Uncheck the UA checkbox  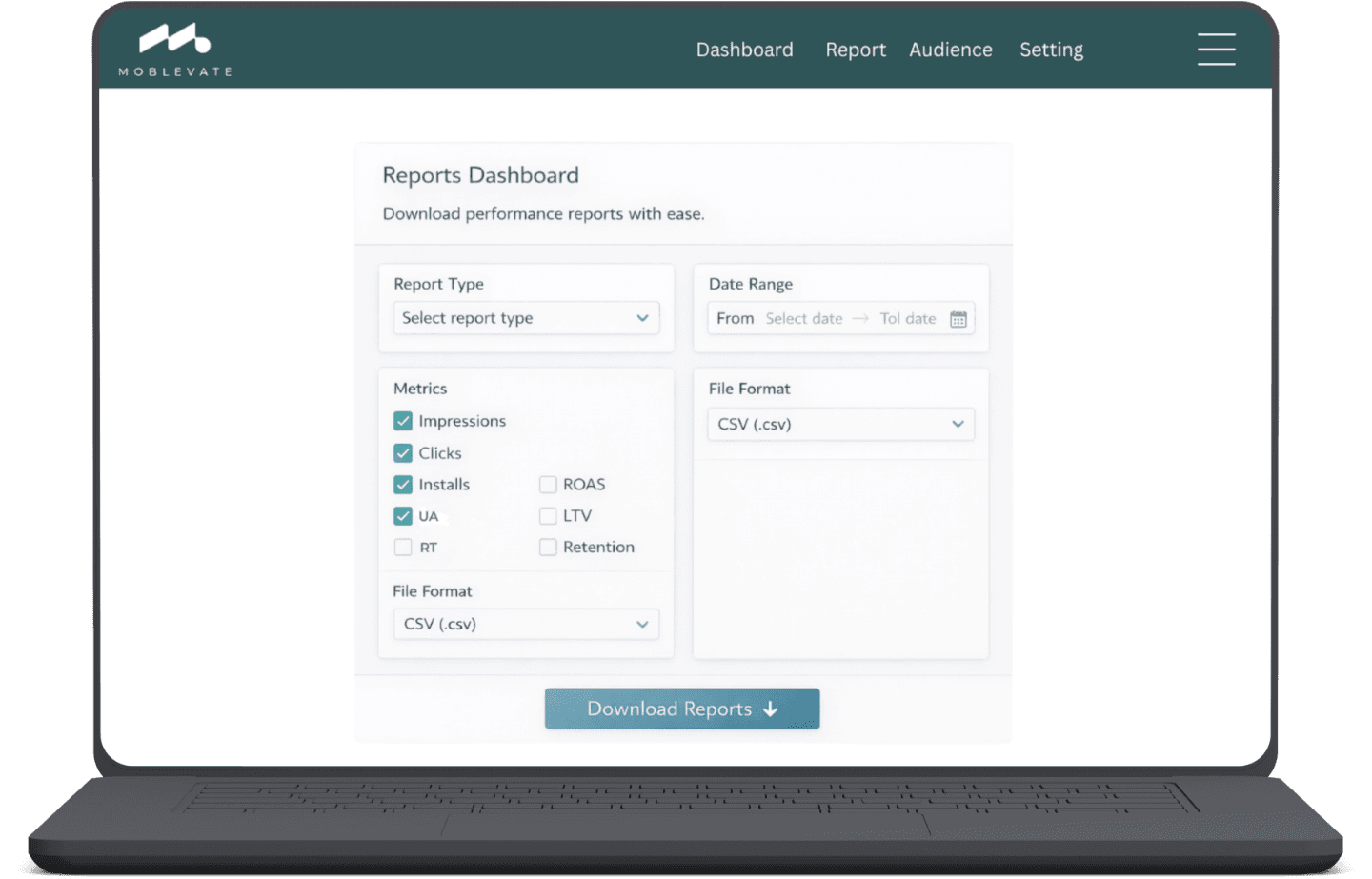pos(403,516)
